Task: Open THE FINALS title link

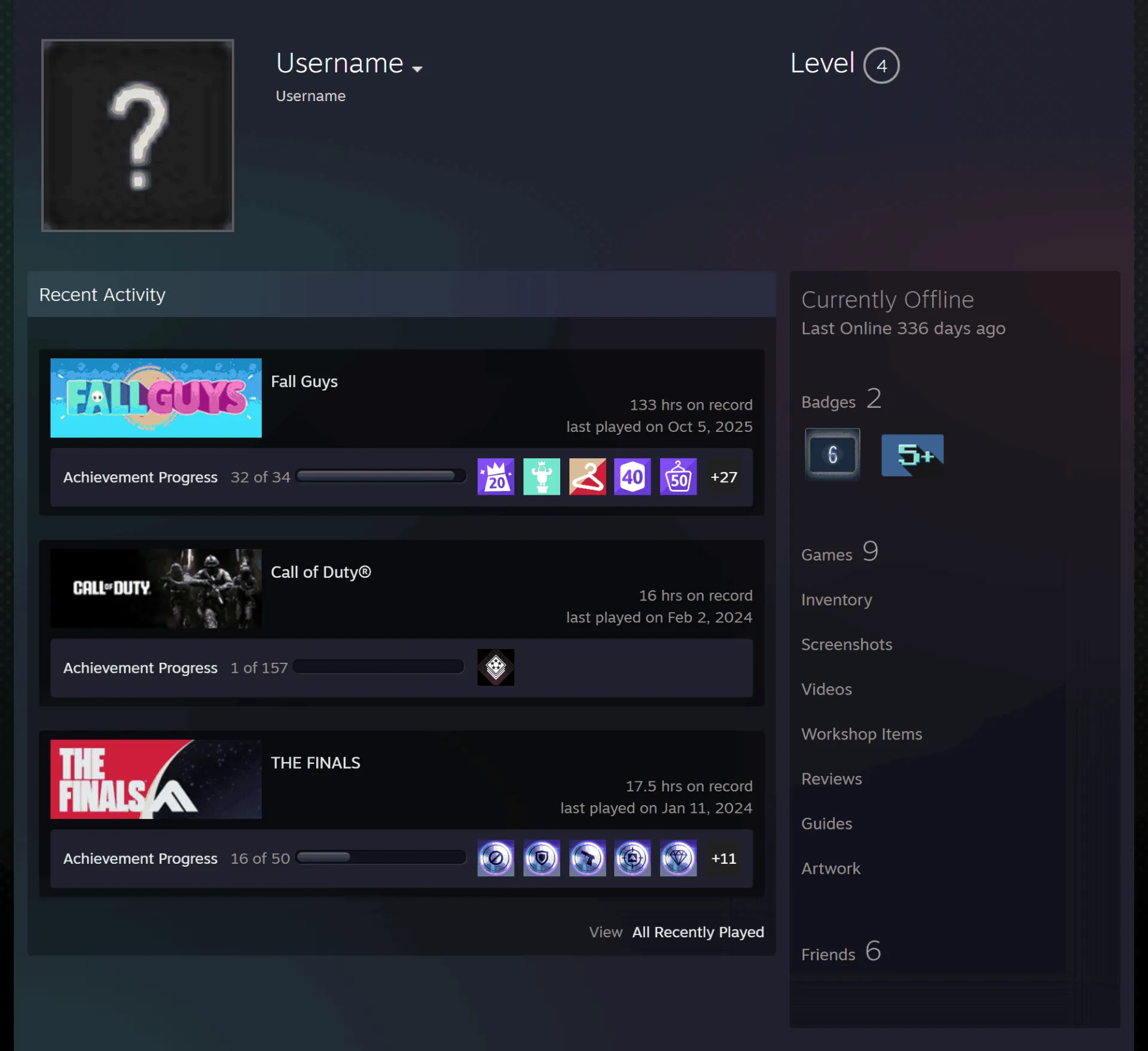Action: pos(316,762)
